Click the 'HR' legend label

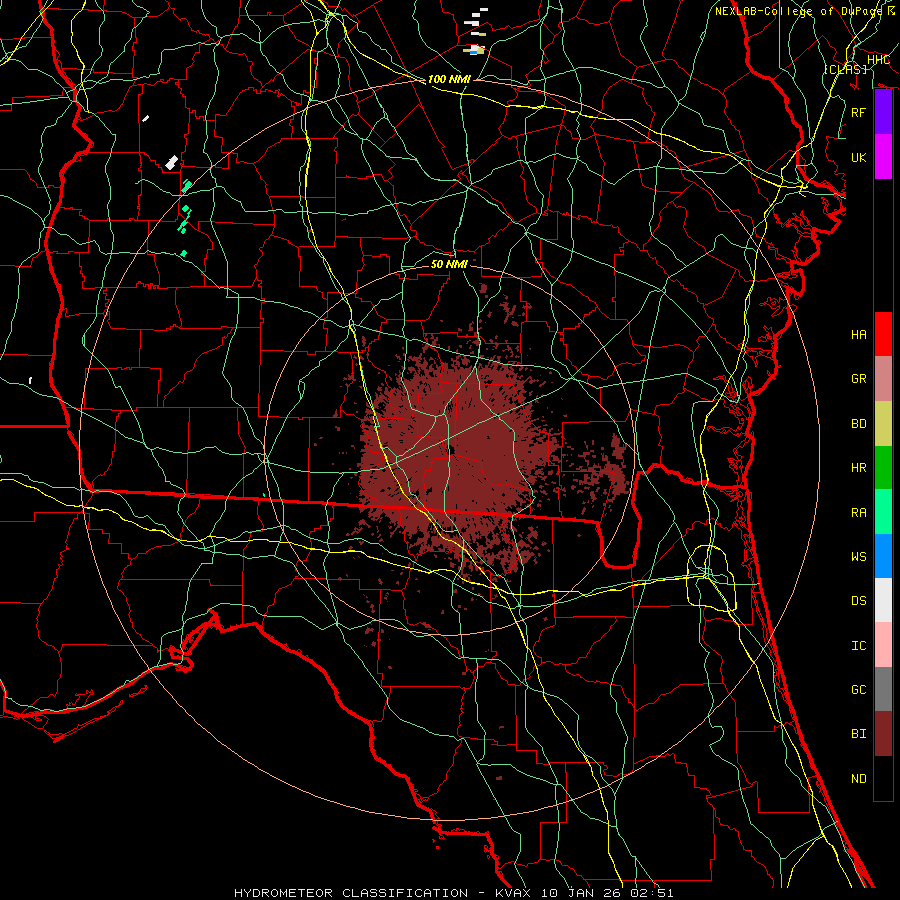858,467
